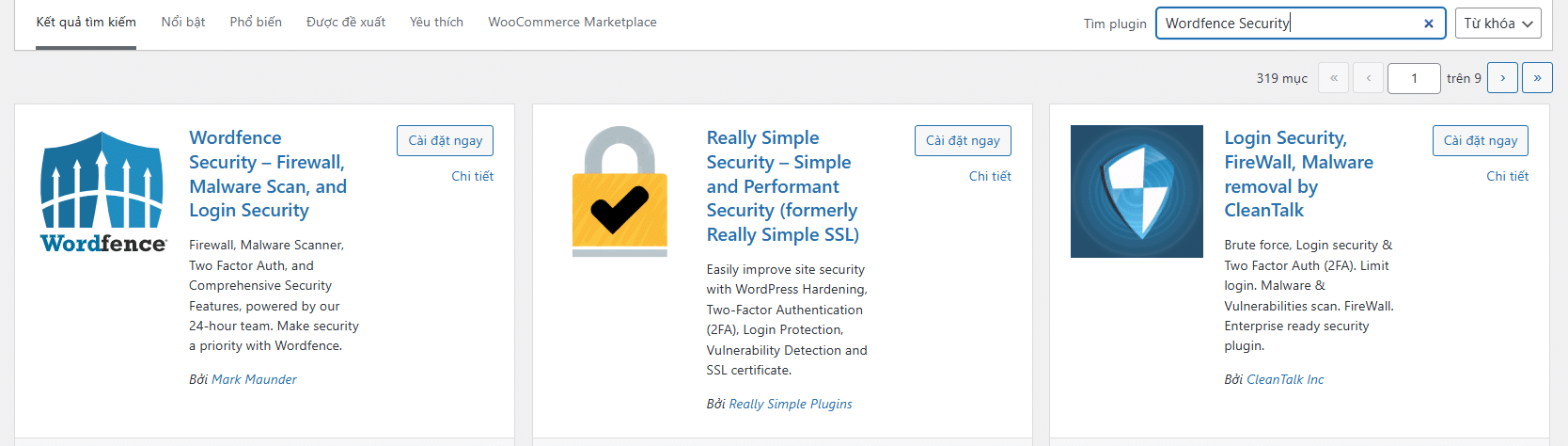Focus the Wordfence Security search box

1288,24
